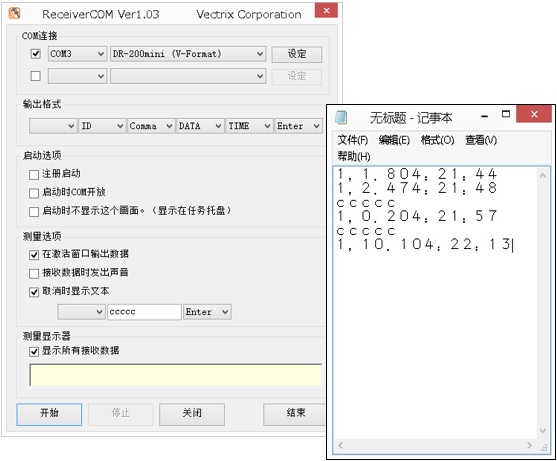Close the ReceiverCOM window
557x461 pixels.
coord(326,10)
